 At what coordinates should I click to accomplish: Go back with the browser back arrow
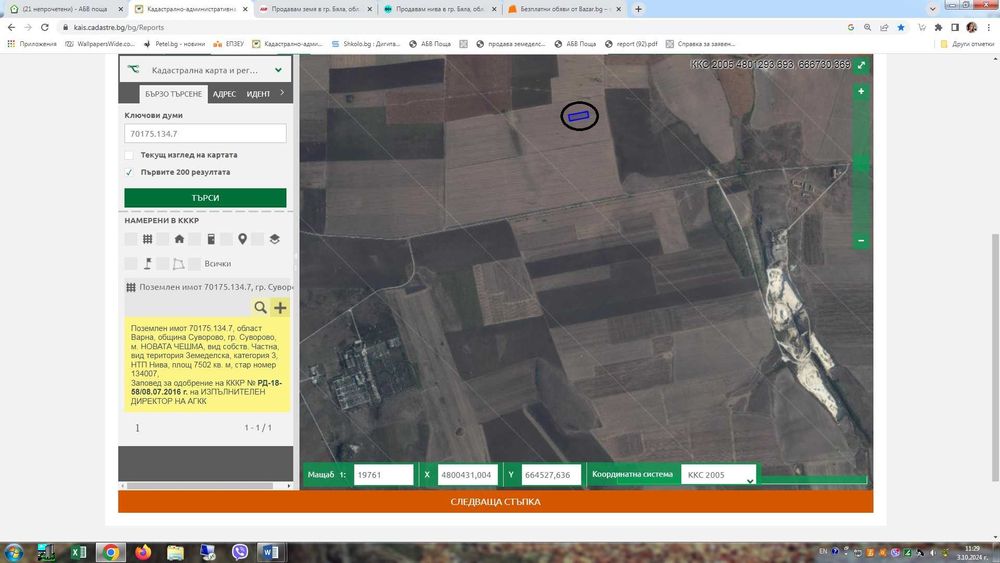(x=11, y=27)
